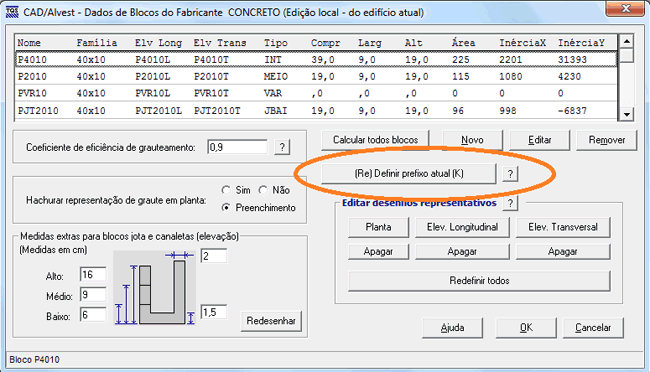Click help icon next to Definir prefixo atual
Screen dimensions: 650x372
(510, 174)
